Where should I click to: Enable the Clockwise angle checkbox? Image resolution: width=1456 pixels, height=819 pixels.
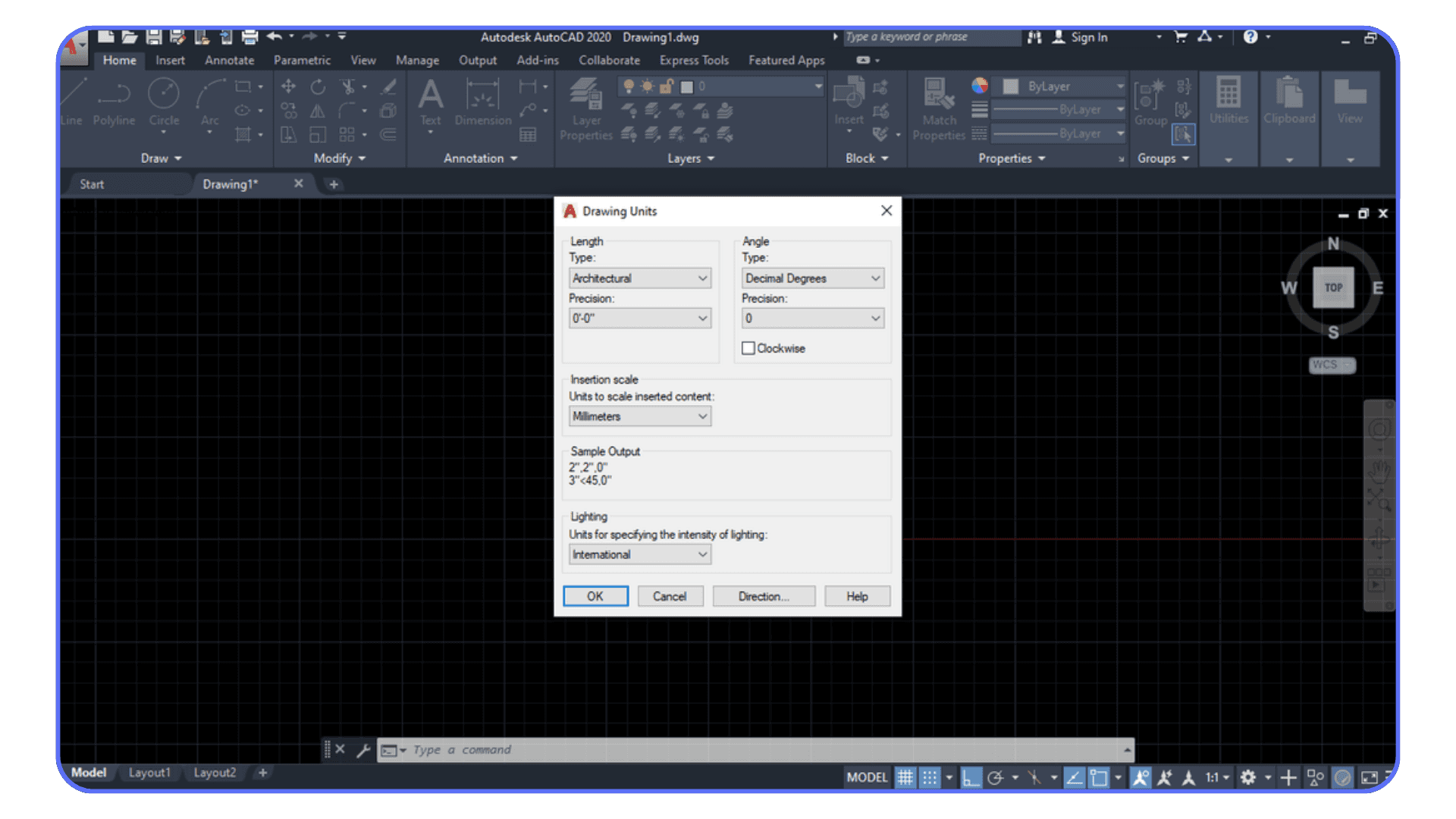coord(748,347)
